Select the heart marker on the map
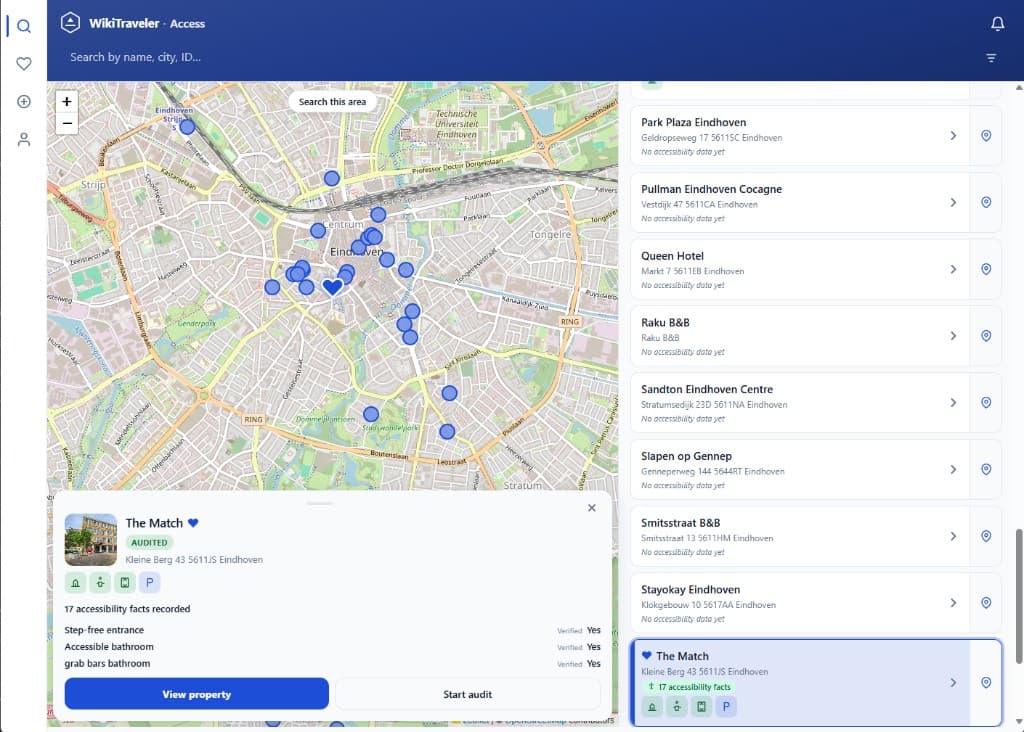 pos(332,287)
